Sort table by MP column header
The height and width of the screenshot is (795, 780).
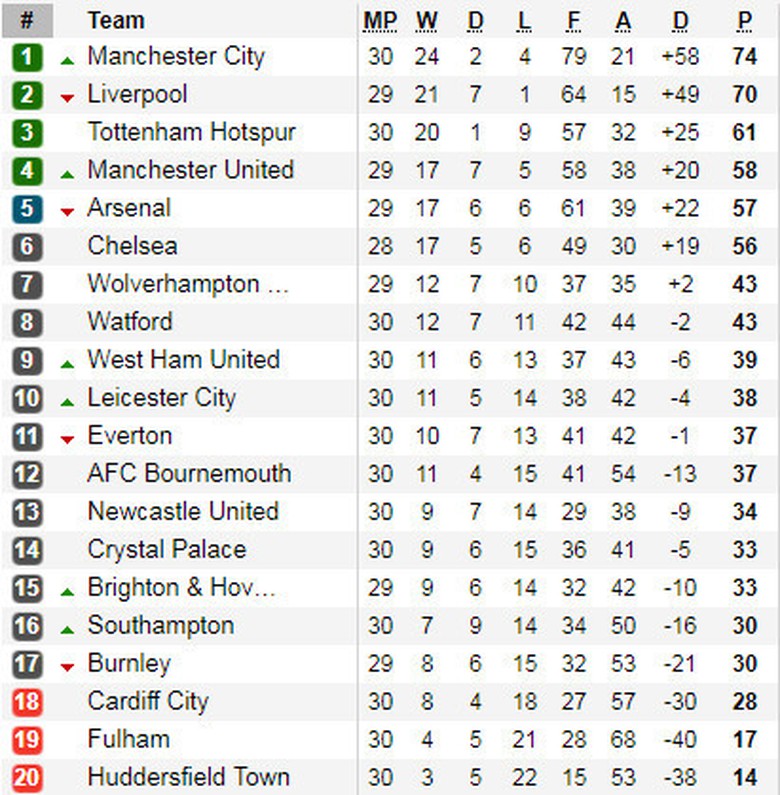380,20
